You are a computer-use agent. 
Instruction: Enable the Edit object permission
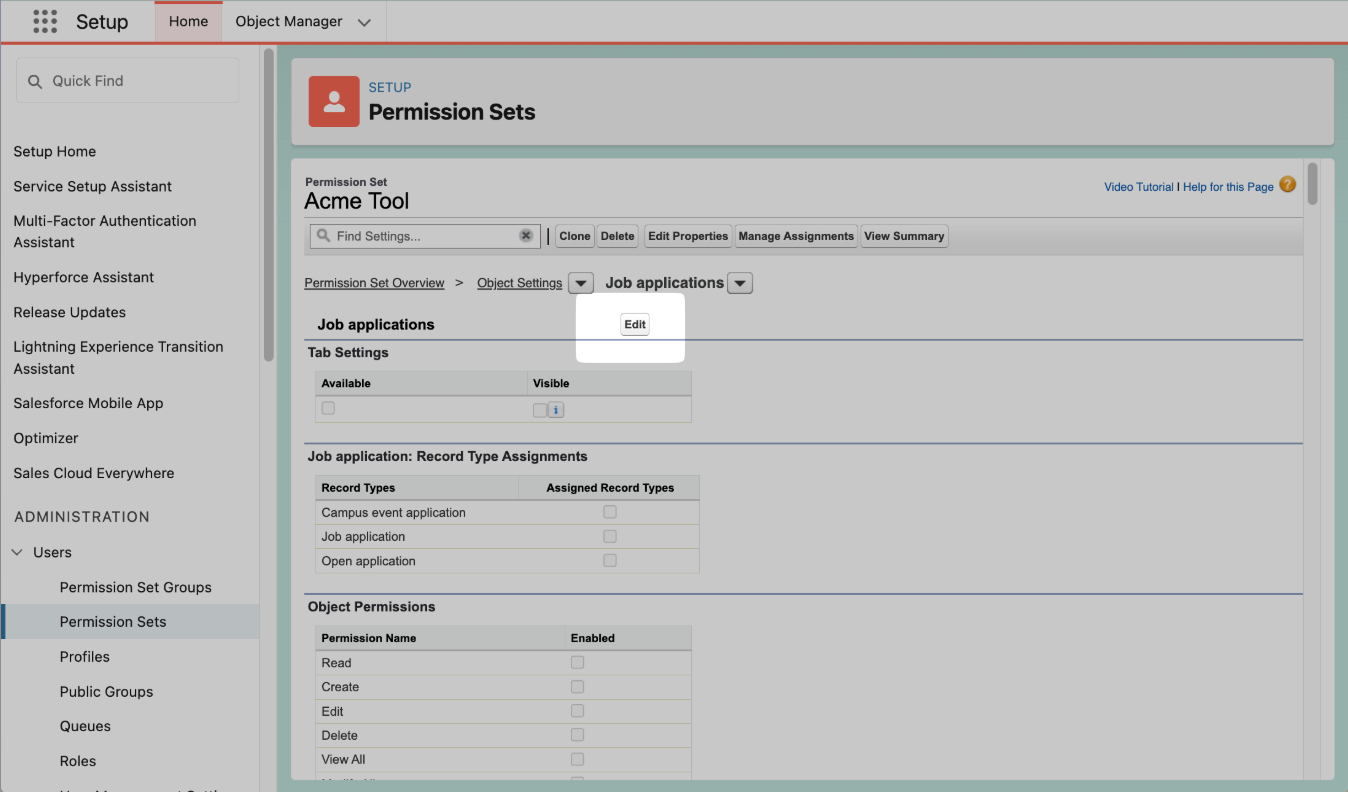(x=577, y=711)
